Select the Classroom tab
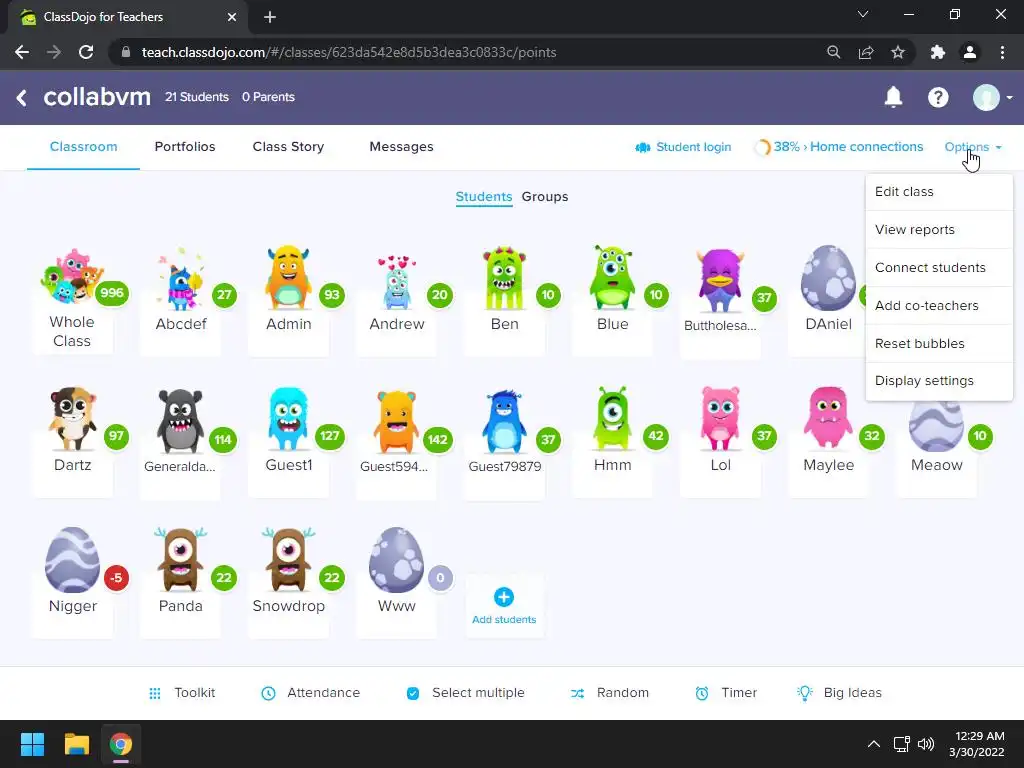The width and height of the screenshot is (1024, 768). tap(84, 147)
